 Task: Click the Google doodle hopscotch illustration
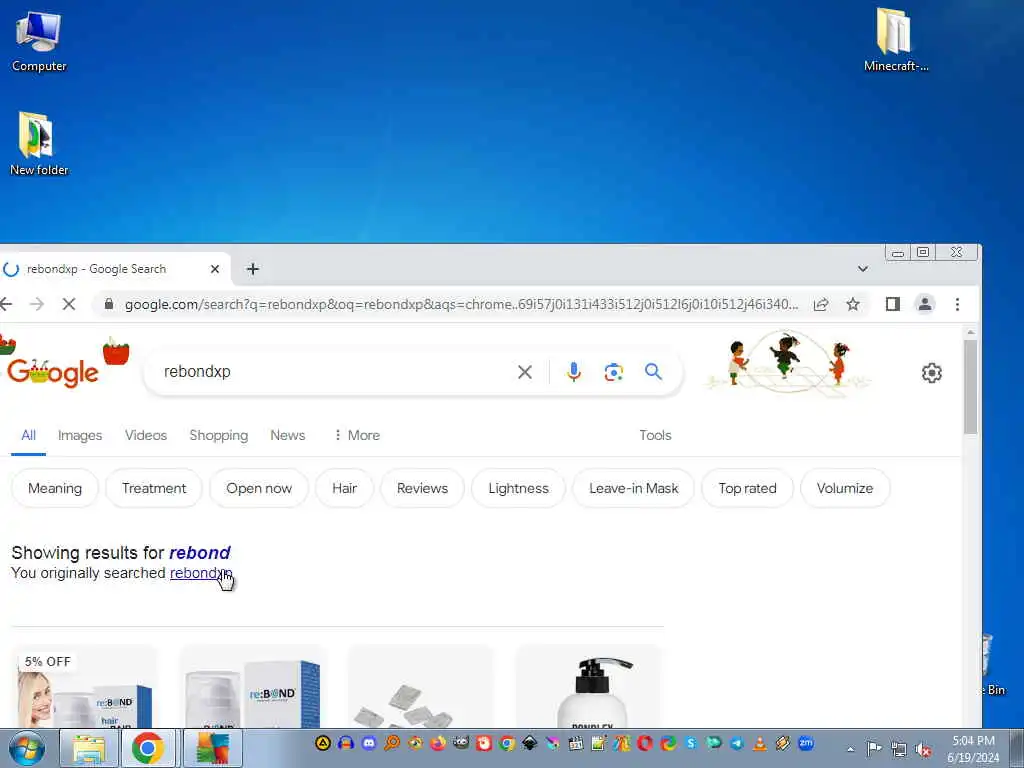[x=788, y=363]
